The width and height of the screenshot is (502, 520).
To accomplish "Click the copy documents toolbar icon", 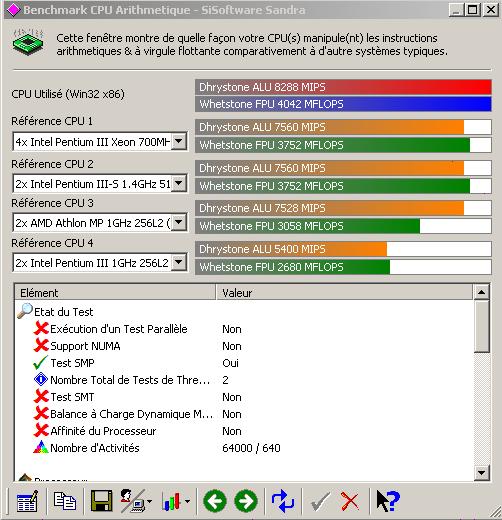I will [65, 501].
